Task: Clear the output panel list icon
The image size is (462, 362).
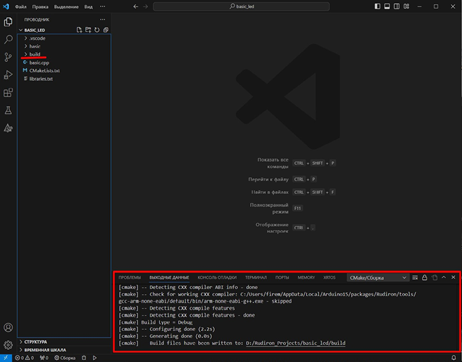Action: 415,277
